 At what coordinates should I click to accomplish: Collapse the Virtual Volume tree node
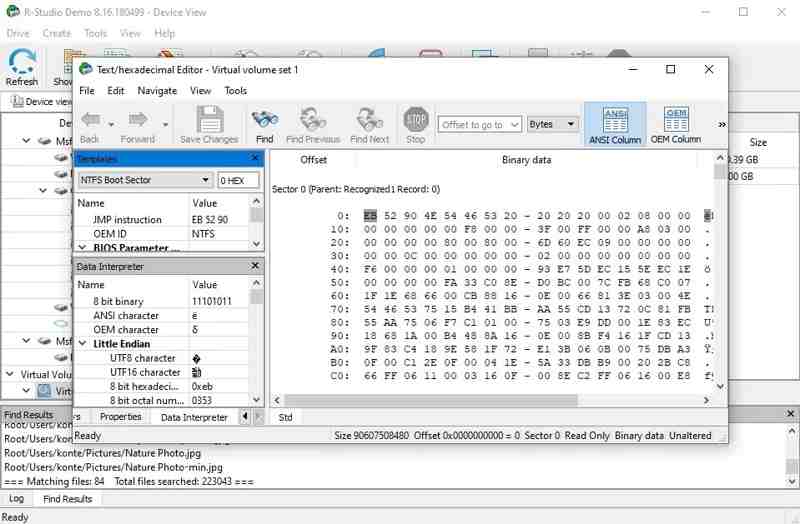[9, 374]
